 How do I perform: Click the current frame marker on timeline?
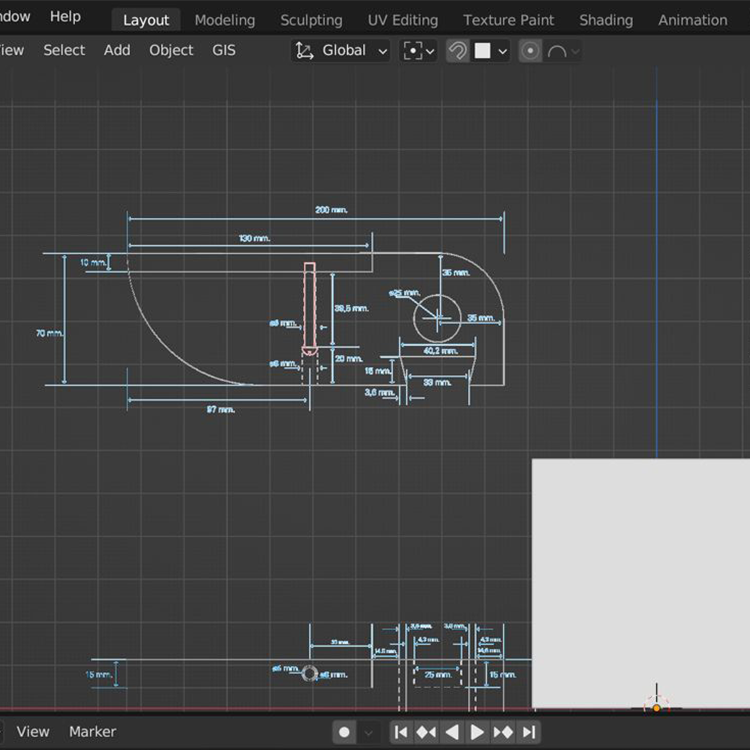pyautogui.click(x=656, y=708)
